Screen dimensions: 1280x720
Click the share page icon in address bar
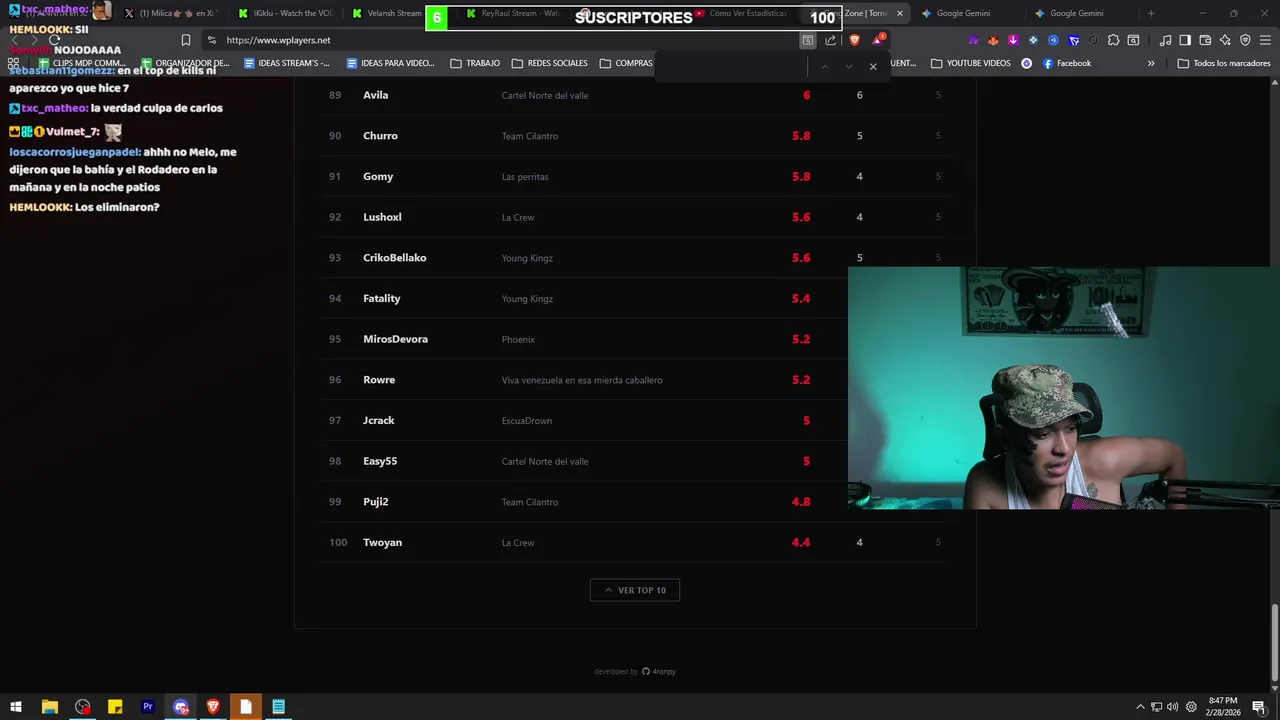click(x=830, y=40)
